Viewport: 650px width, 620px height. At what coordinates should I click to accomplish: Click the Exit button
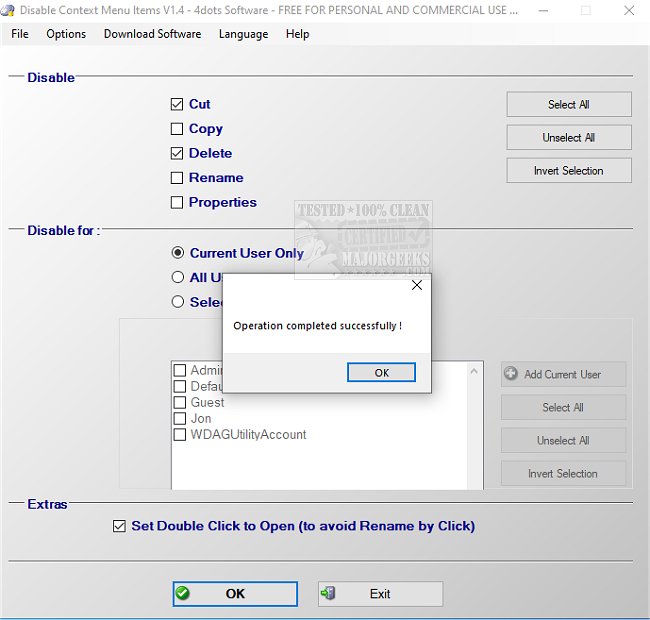(380, 593)
